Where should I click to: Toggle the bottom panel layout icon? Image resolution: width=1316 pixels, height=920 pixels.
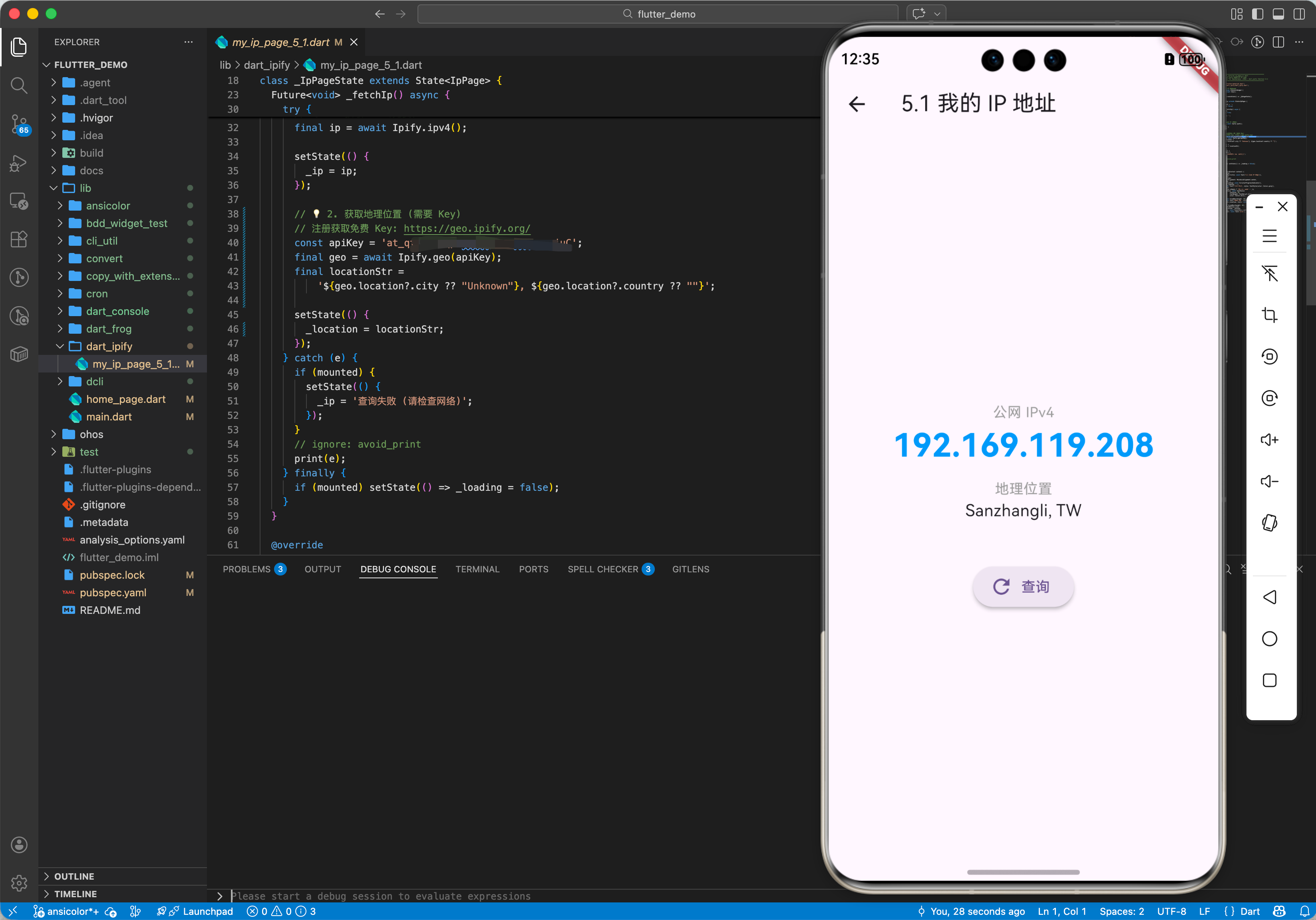pyautogui.click(x=1278, y=14)
